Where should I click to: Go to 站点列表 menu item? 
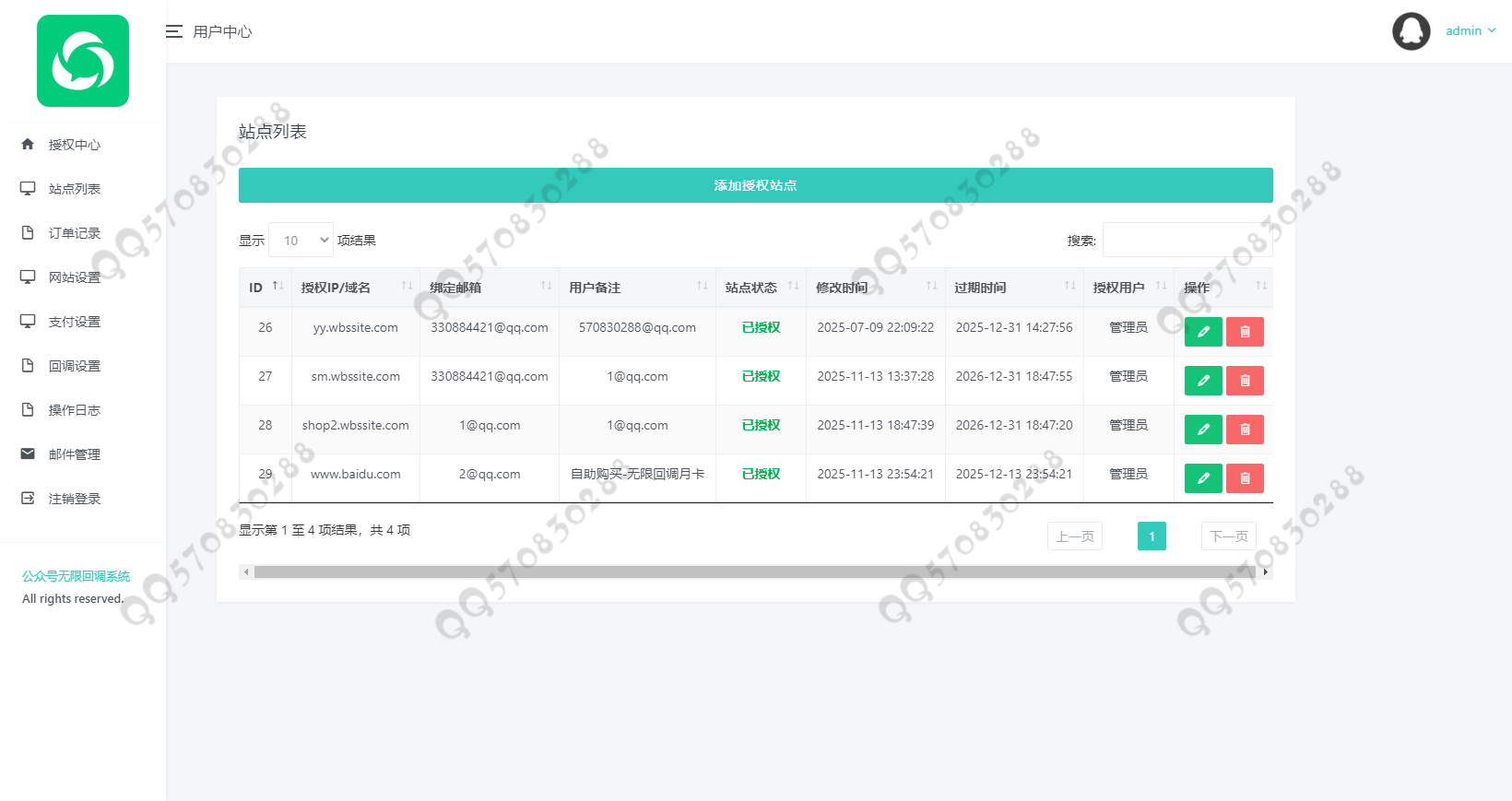(x=75, y=189)
